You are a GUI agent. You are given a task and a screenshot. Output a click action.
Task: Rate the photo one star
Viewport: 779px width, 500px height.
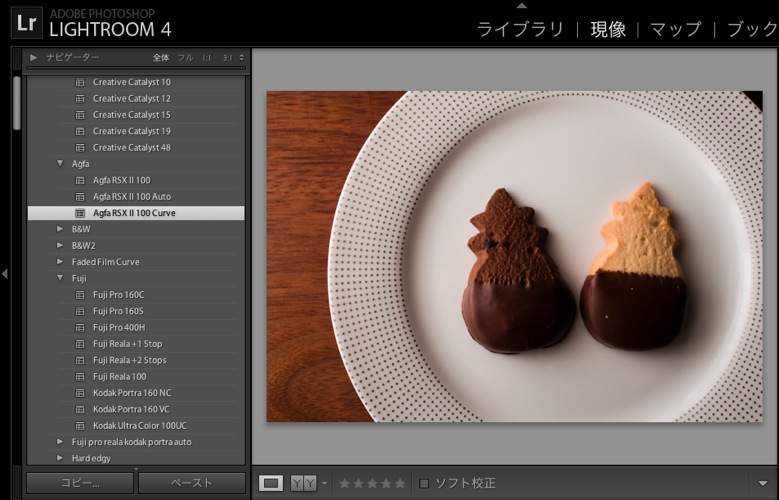[x=344, y=483]
